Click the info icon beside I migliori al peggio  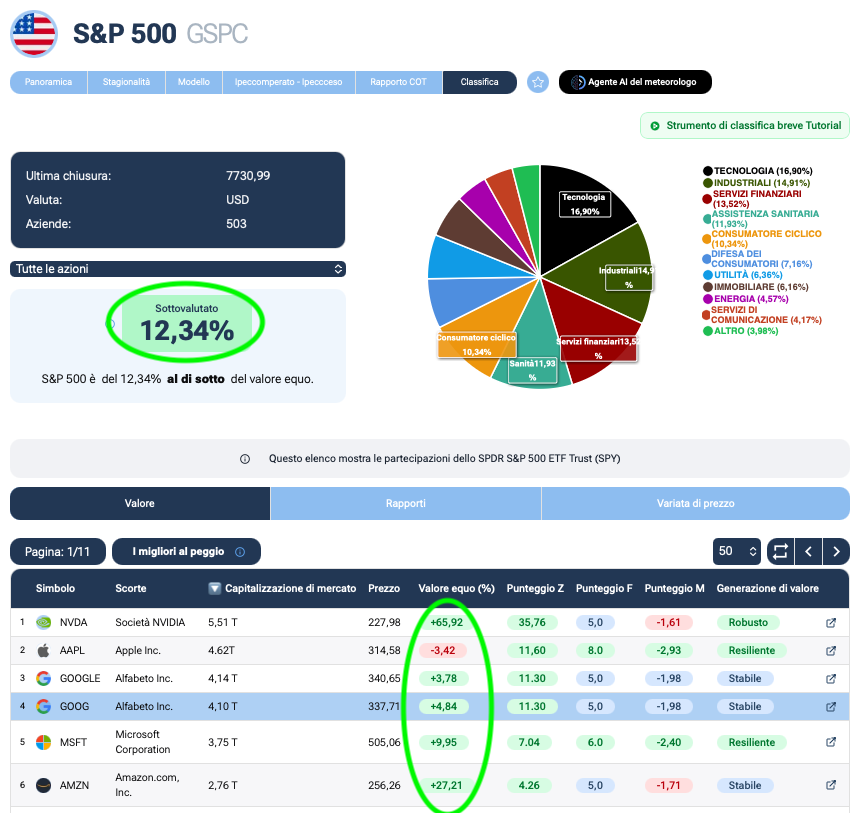pyautogui.click(x=240, y=552)
